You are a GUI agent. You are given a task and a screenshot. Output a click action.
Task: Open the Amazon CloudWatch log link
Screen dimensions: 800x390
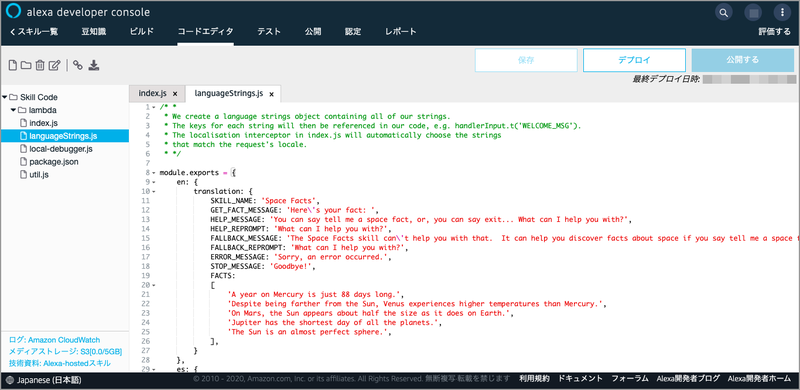(x=54, y=339)
